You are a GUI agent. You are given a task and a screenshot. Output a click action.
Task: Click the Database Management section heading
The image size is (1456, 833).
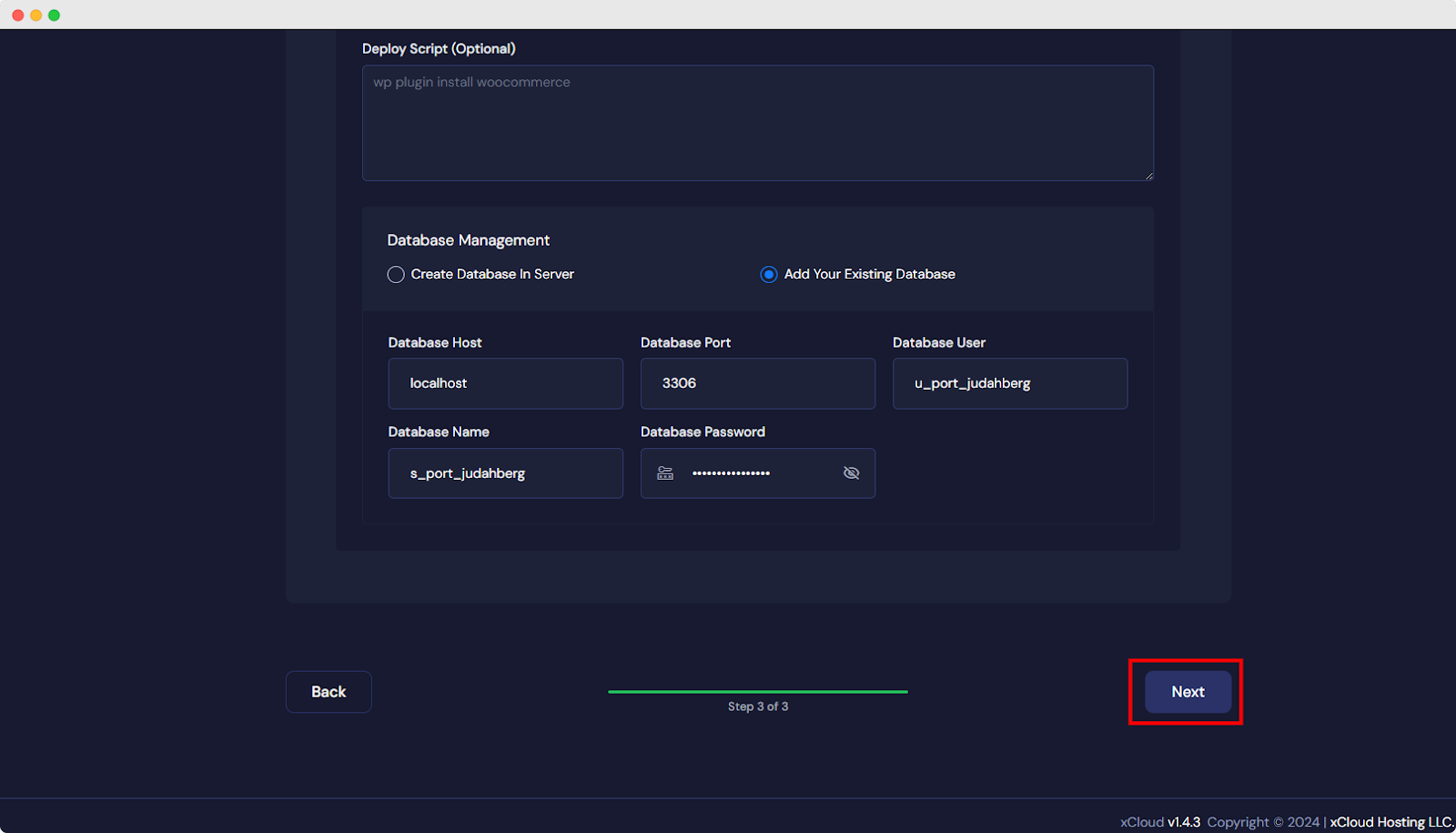pos(470,239)
